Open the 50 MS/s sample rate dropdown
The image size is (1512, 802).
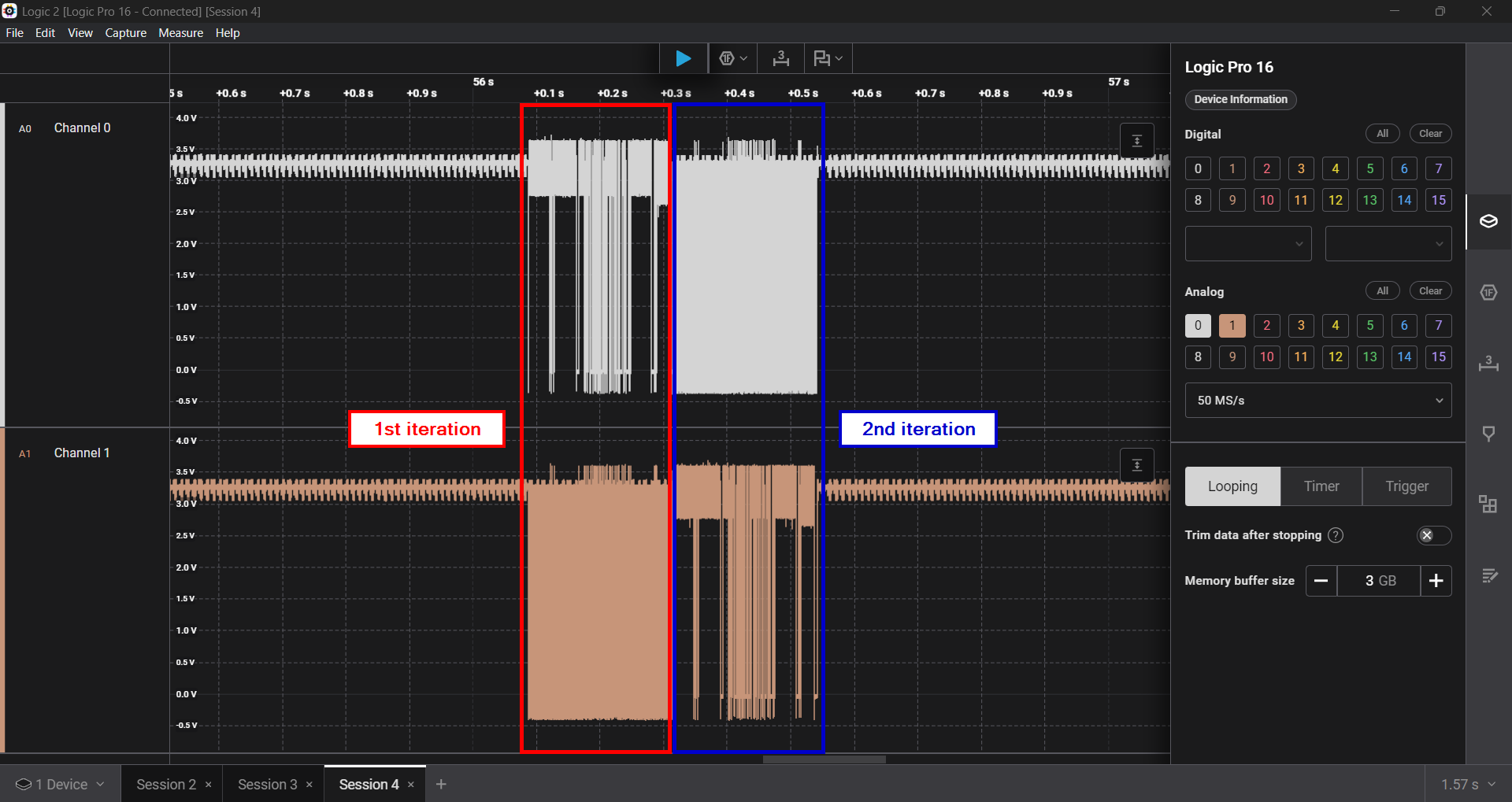point(1317,401)
